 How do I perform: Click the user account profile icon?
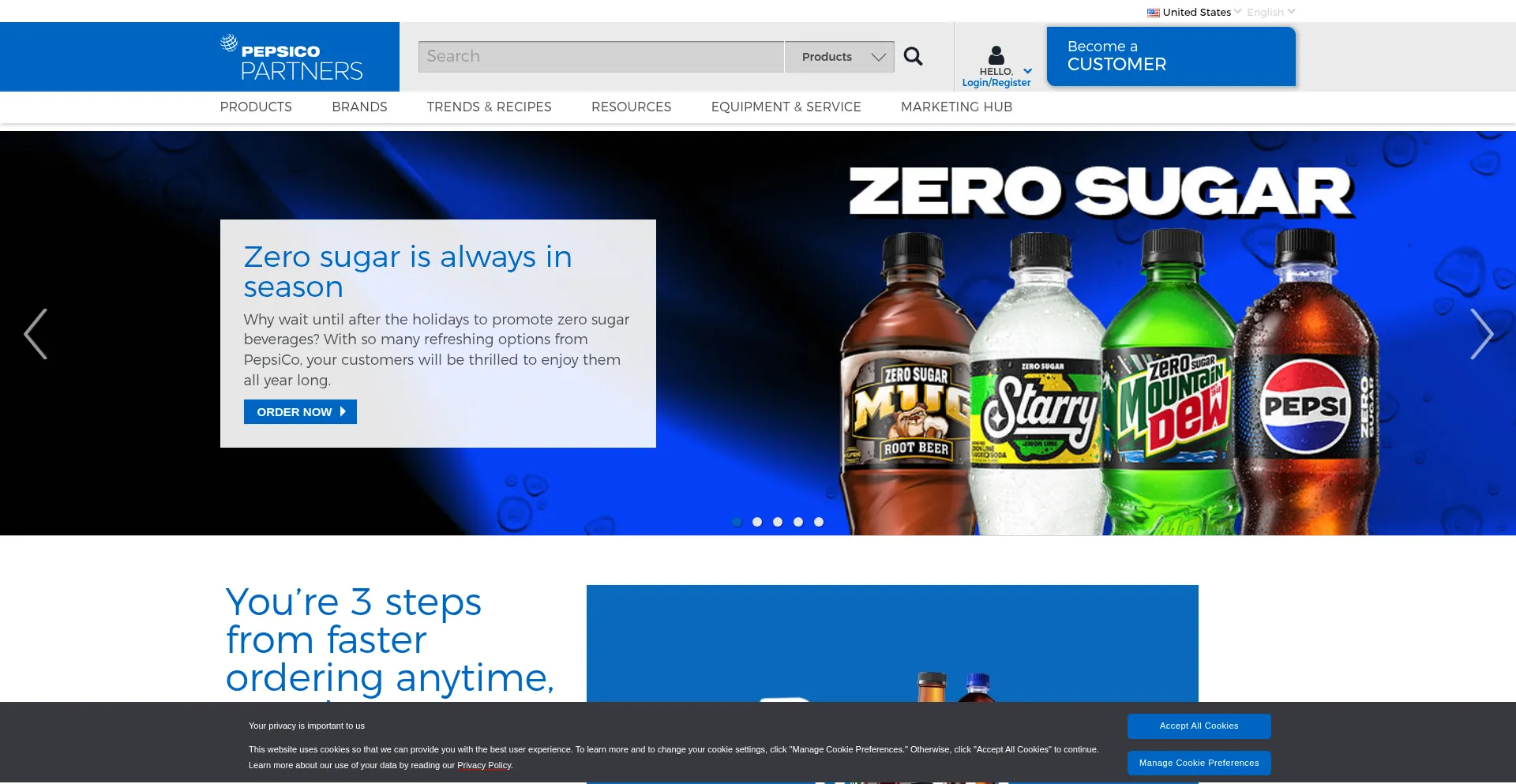pyautogui.click(x=996, y=54)
